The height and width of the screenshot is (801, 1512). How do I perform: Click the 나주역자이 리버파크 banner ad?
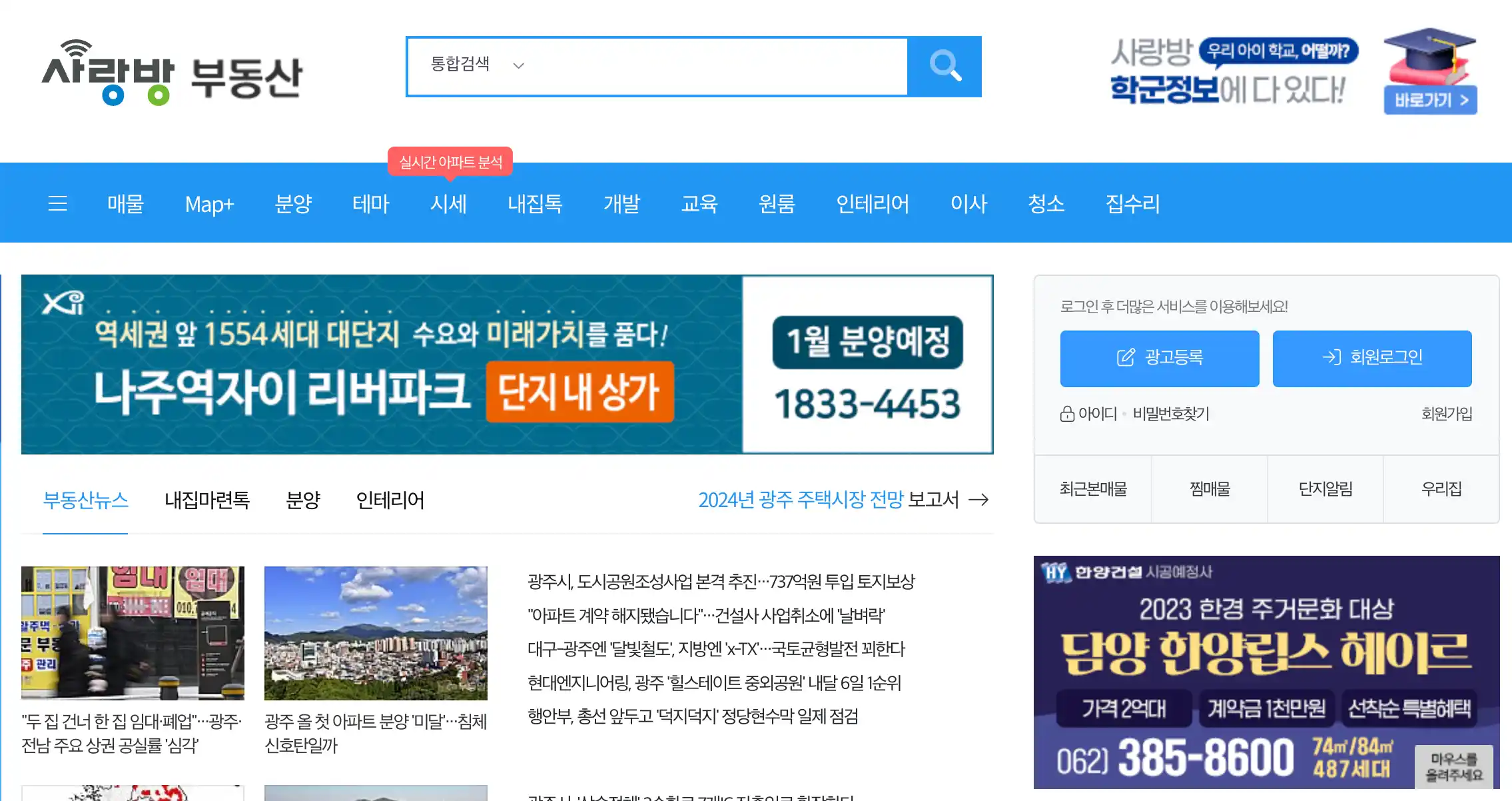pos(506,365)
